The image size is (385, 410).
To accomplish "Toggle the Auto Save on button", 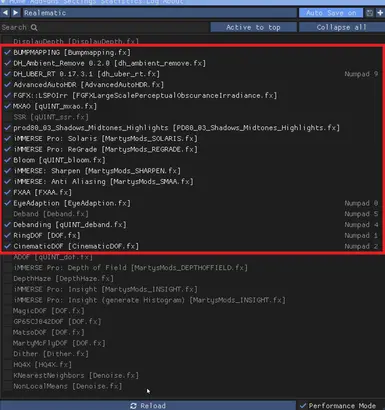I will (331, 13).
